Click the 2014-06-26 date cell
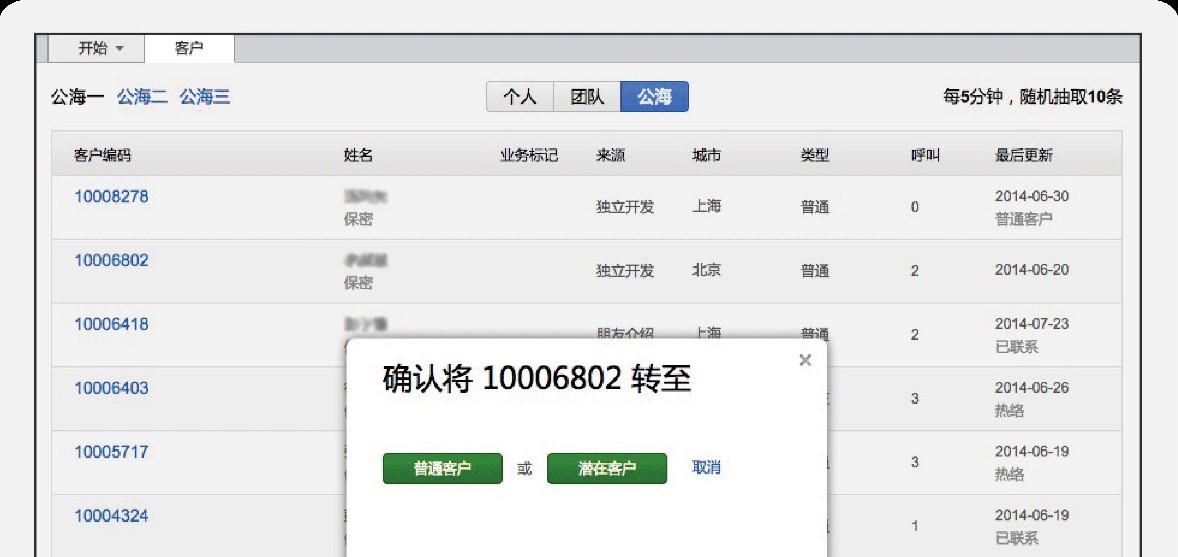This screenshot has width=1178, height=557. click(1032, 388)
